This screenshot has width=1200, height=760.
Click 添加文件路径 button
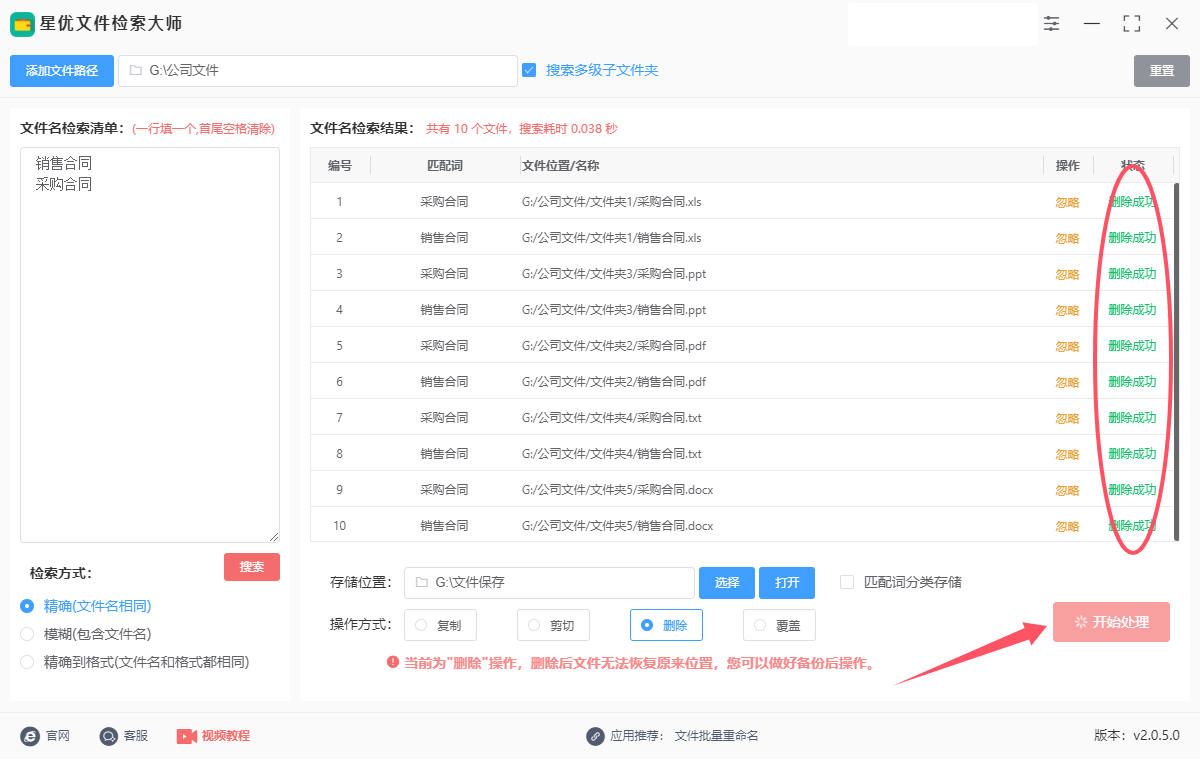[x=62, y=71]
